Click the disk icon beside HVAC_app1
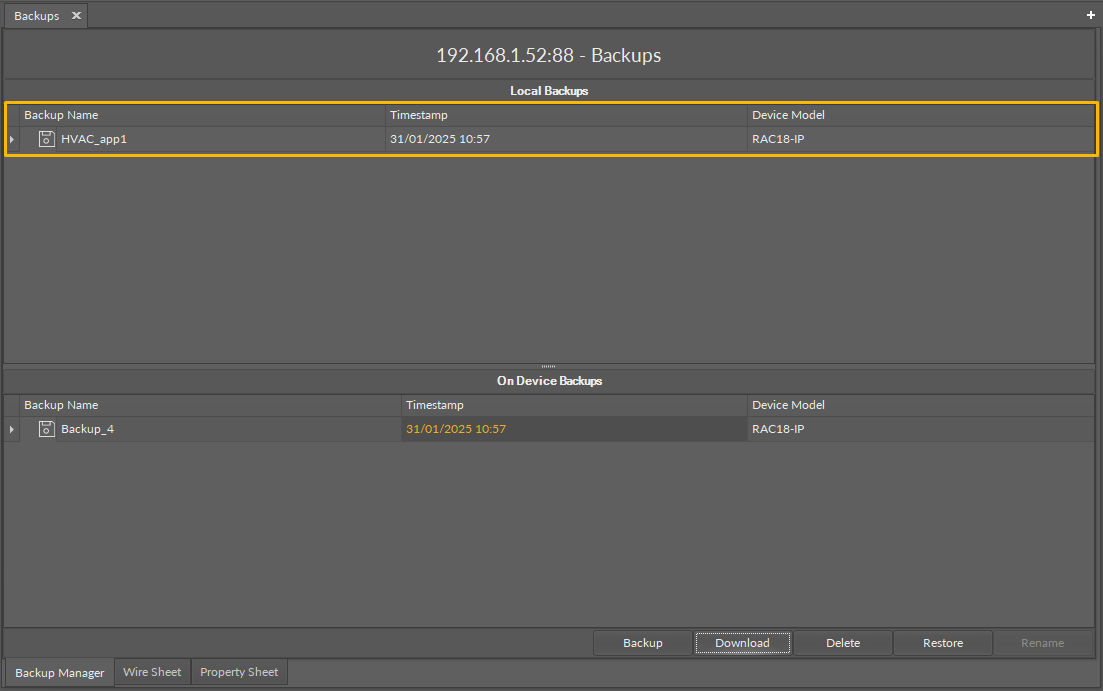This screenshot has height=691, width=1103. (46, 139)
